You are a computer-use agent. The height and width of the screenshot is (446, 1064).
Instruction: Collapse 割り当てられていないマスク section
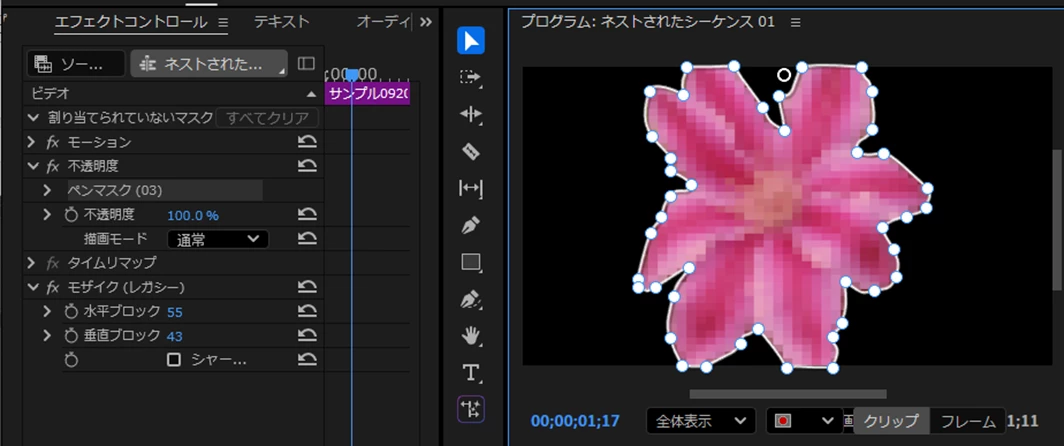pos(33,117)
